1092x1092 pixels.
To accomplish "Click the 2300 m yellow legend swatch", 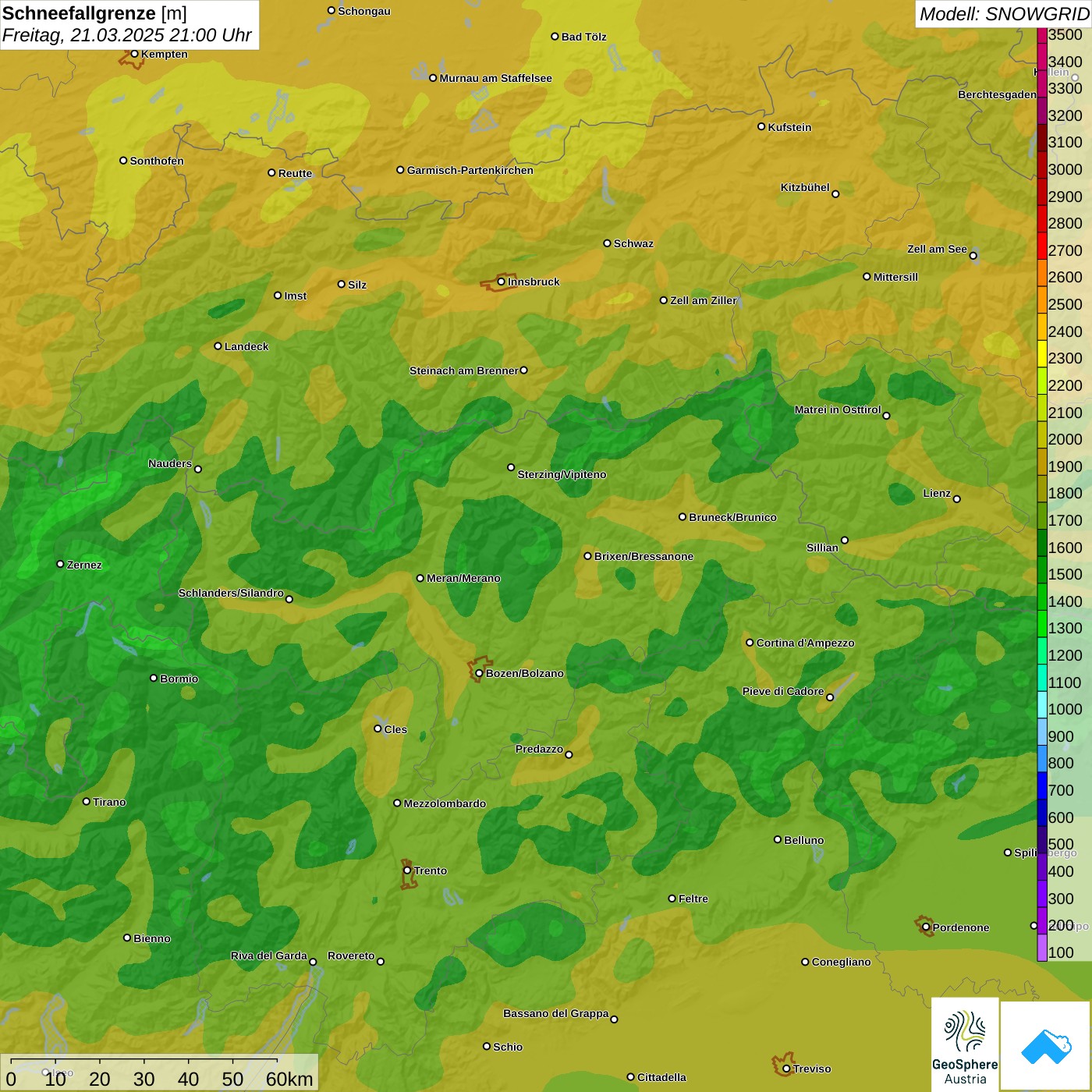I will (1042, 353).
